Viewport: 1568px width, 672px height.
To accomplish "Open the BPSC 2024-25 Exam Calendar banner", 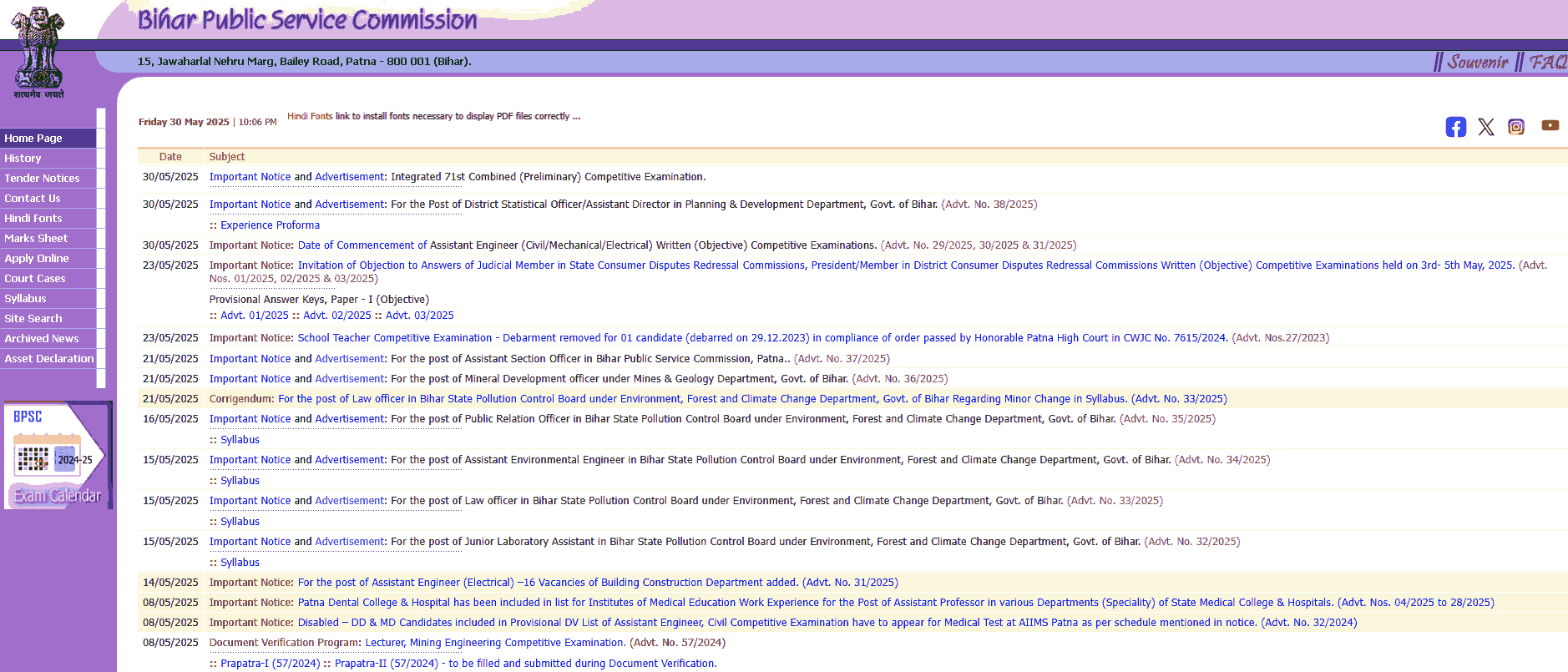I will tap(58, 455).
